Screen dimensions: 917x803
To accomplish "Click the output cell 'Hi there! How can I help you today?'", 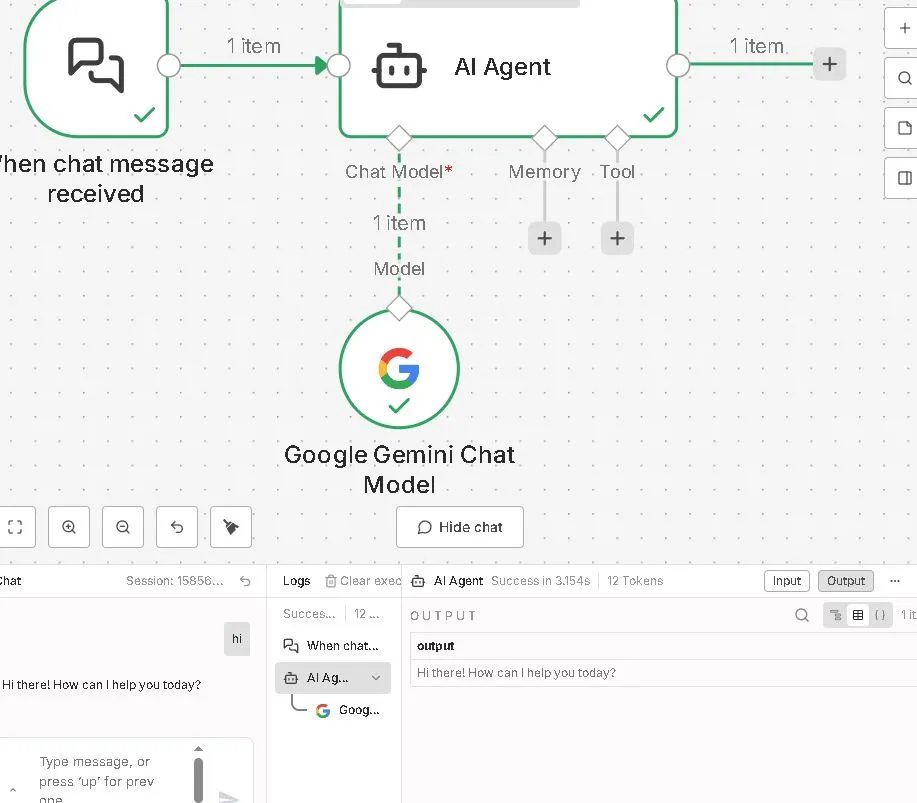I will [x=516, y=673].
